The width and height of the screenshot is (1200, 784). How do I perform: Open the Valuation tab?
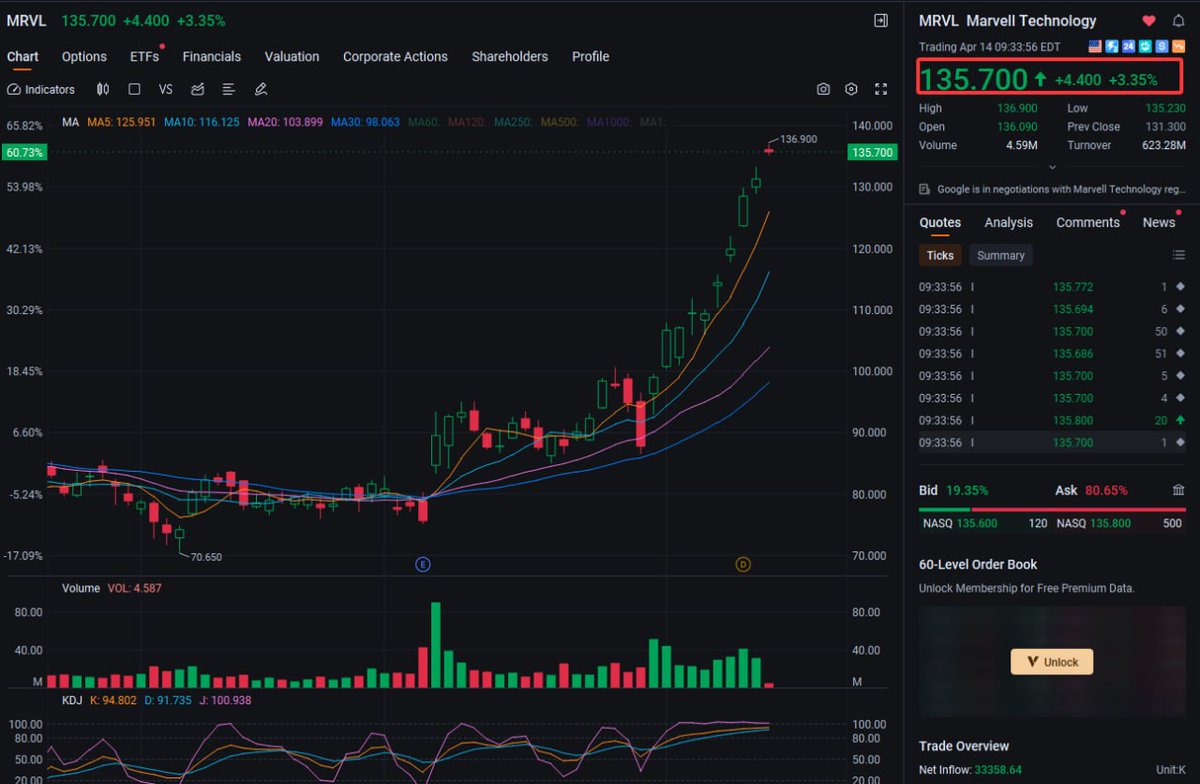click(292, 57)
